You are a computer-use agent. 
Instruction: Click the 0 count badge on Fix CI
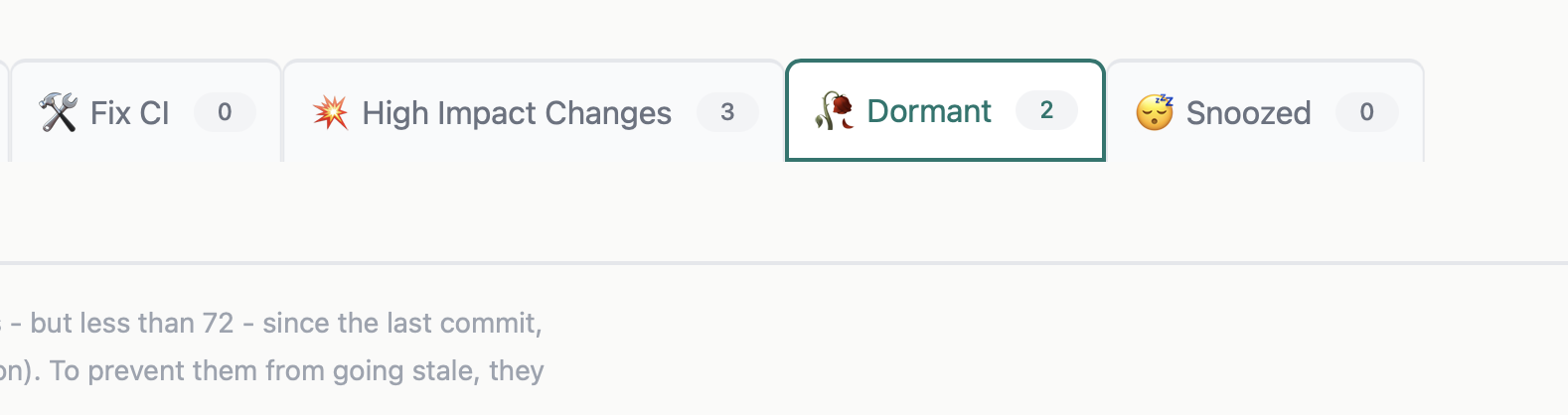coord(225,112)
